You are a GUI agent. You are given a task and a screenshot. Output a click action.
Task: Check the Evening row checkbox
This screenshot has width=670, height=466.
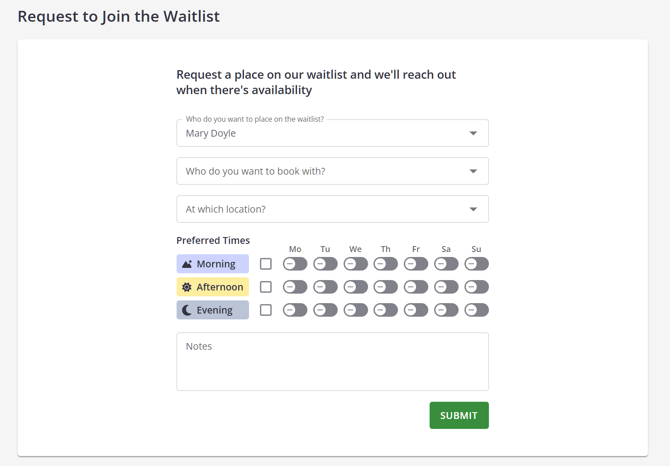pyautogui.click(x=266, y=310)
